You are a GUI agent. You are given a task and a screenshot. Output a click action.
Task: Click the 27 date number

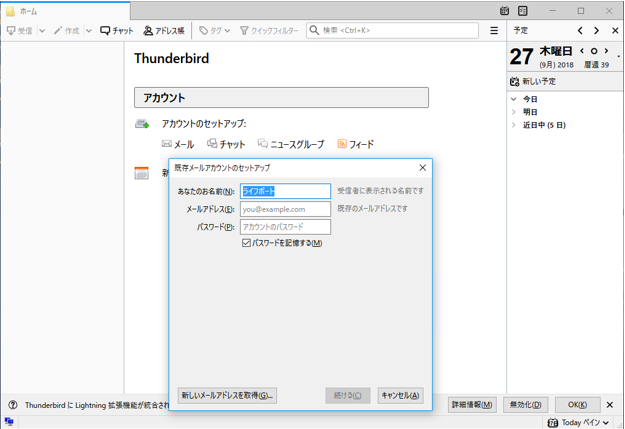point(521,57)
